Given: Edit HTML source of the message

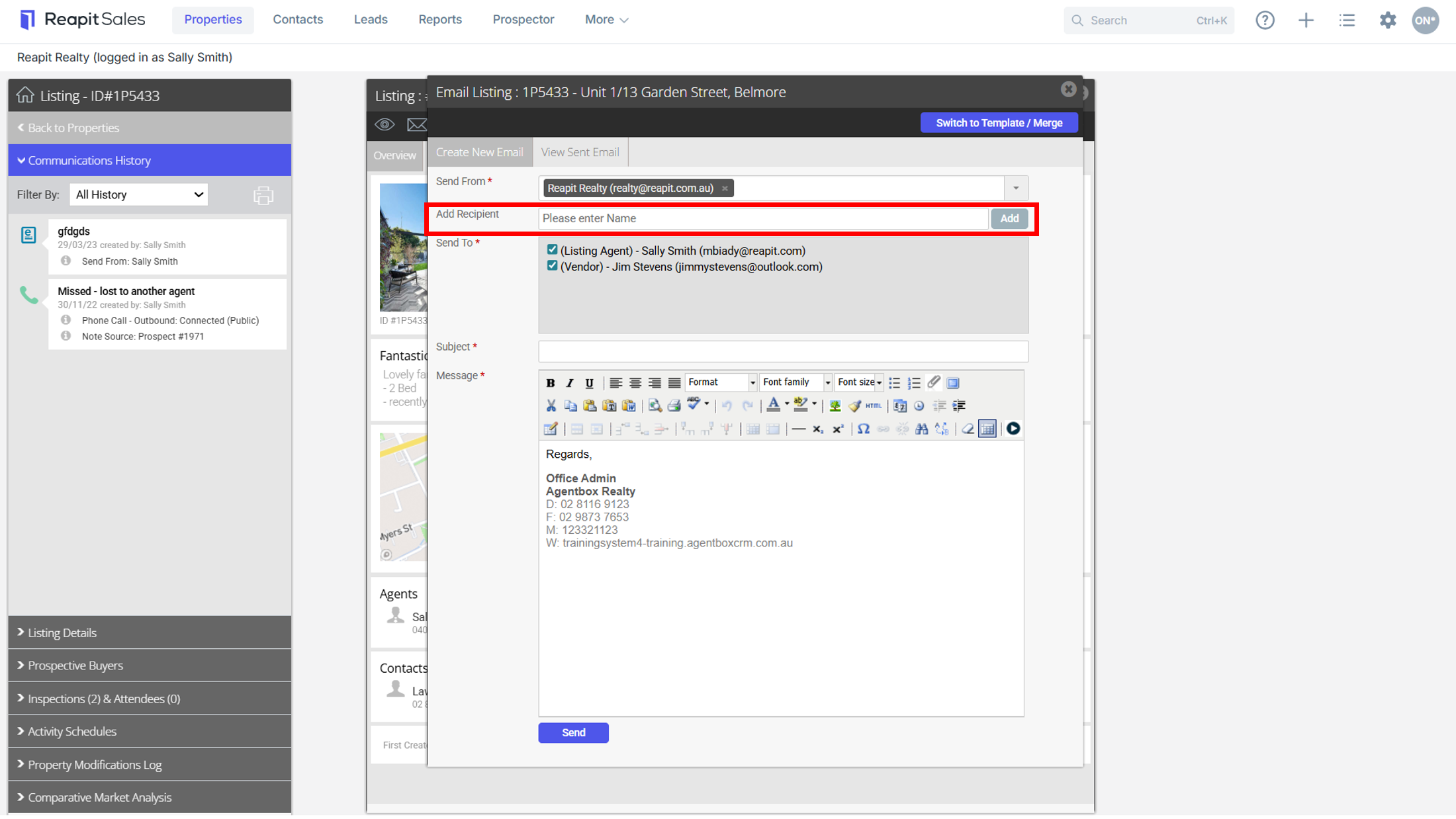Looking at the screenshot, I should click(x=874, y=406).
